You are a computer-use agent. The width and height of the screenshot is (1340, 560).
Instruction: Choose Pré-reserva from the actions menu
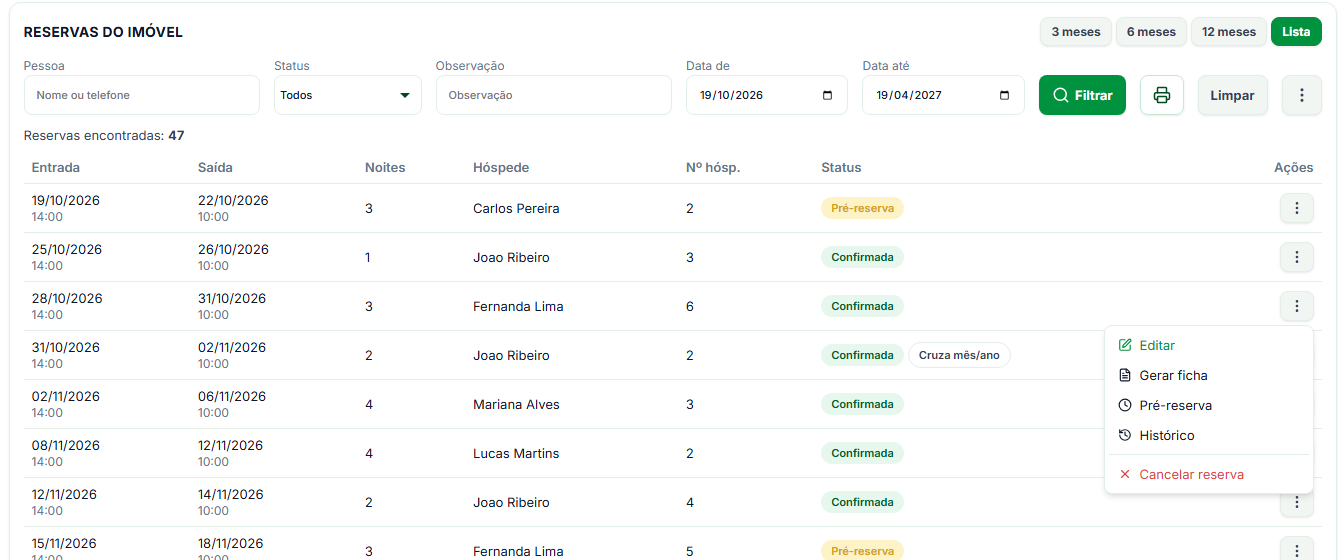[1209, 405]
